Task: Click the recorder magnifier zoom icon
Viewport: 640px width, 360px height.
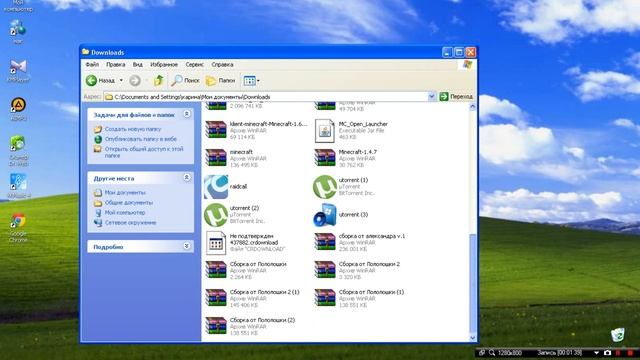Action: click(x=492, y=353)
